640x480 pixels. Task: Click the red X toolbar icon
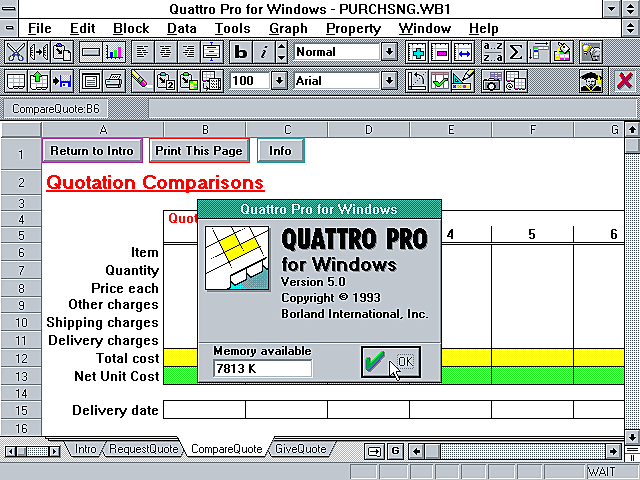click(x=624, y=81)
